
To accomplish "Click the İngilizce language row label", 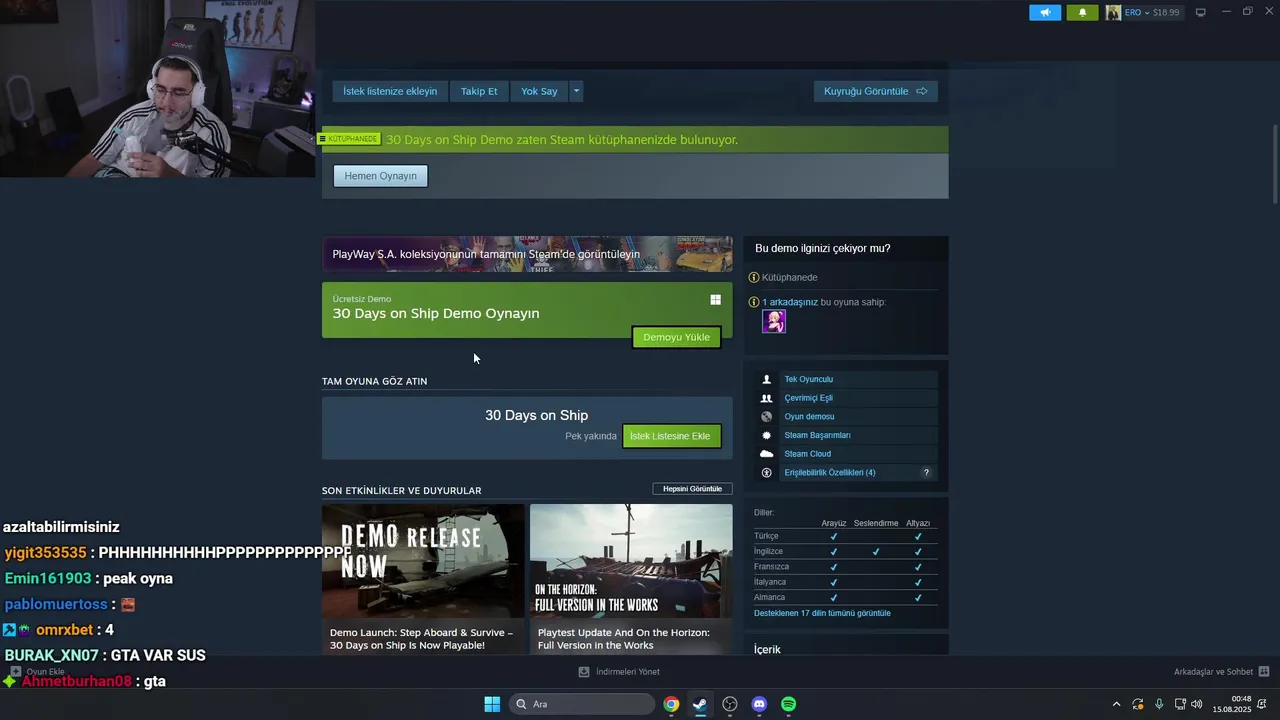I will pyautogui.click(x=768, y=551).
